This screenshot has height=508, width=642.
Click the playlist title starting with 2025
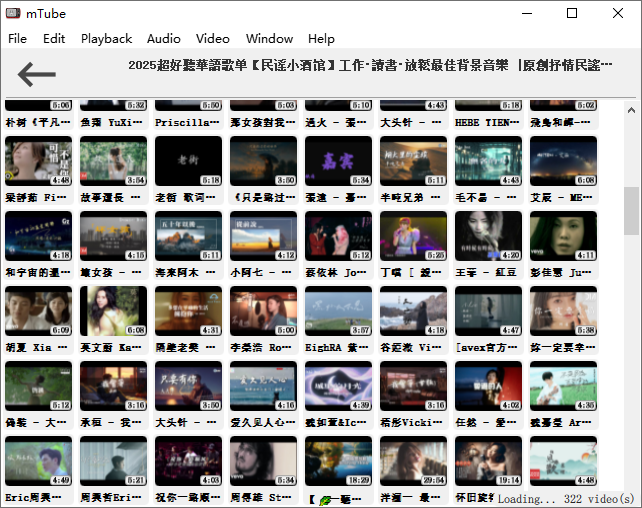[x=370, y=65]
